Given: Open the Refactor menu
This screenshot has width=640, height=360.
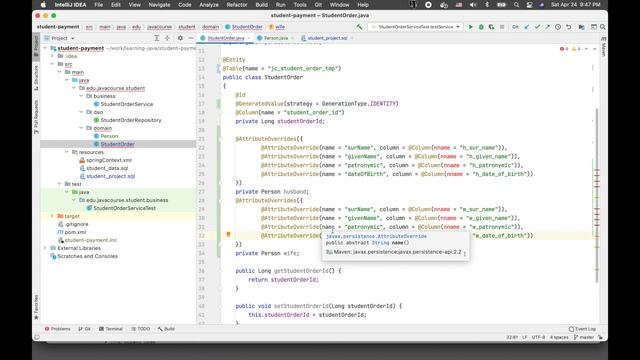Looking at the screenshot, I should (237, 5).
